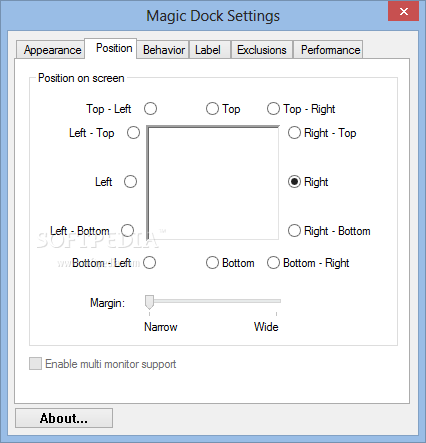Click the selected Right radio button
This screenshot has width=426, height=443.
point(294,182)
